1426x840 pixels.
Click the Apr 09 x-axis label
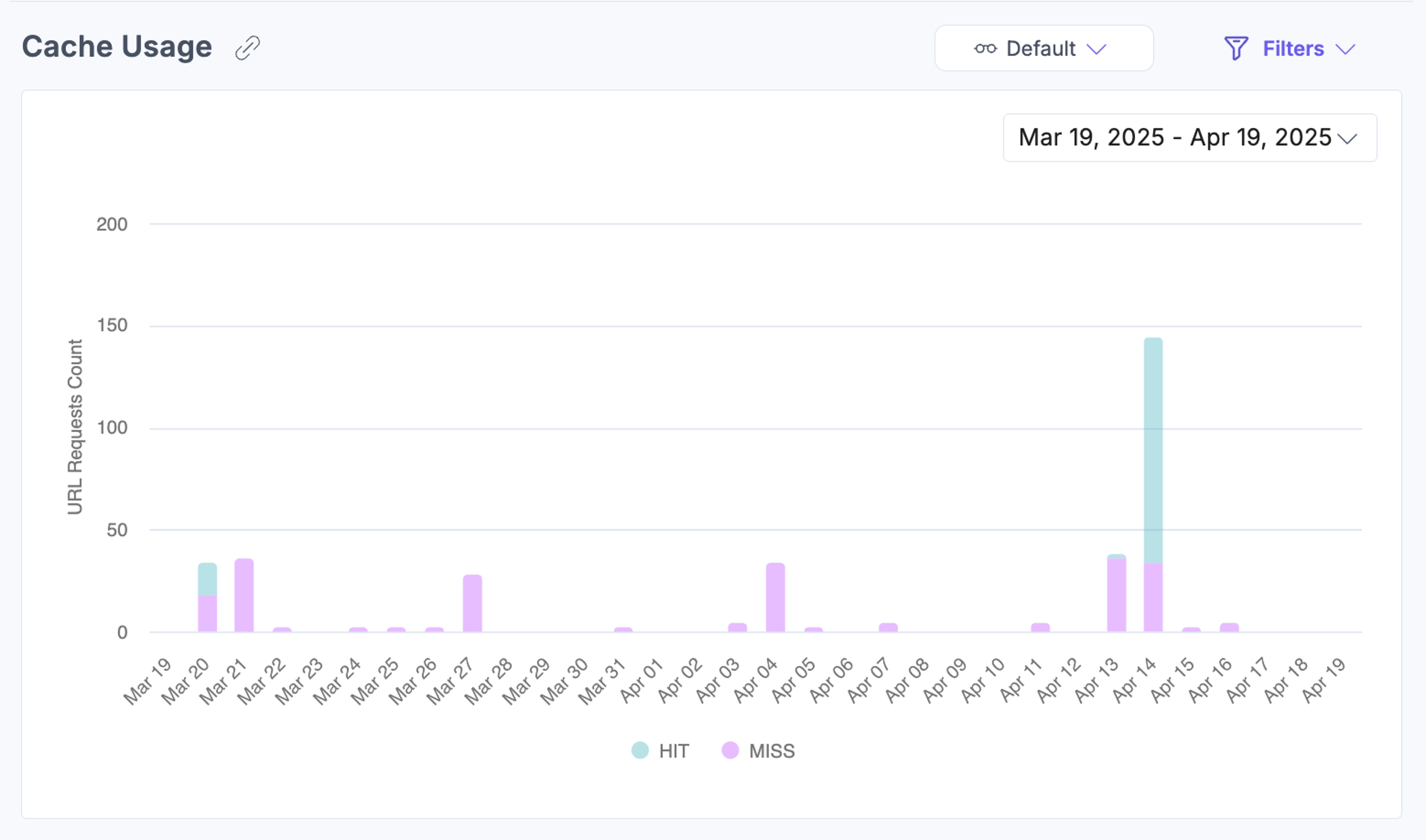click(x=944, y=681)
